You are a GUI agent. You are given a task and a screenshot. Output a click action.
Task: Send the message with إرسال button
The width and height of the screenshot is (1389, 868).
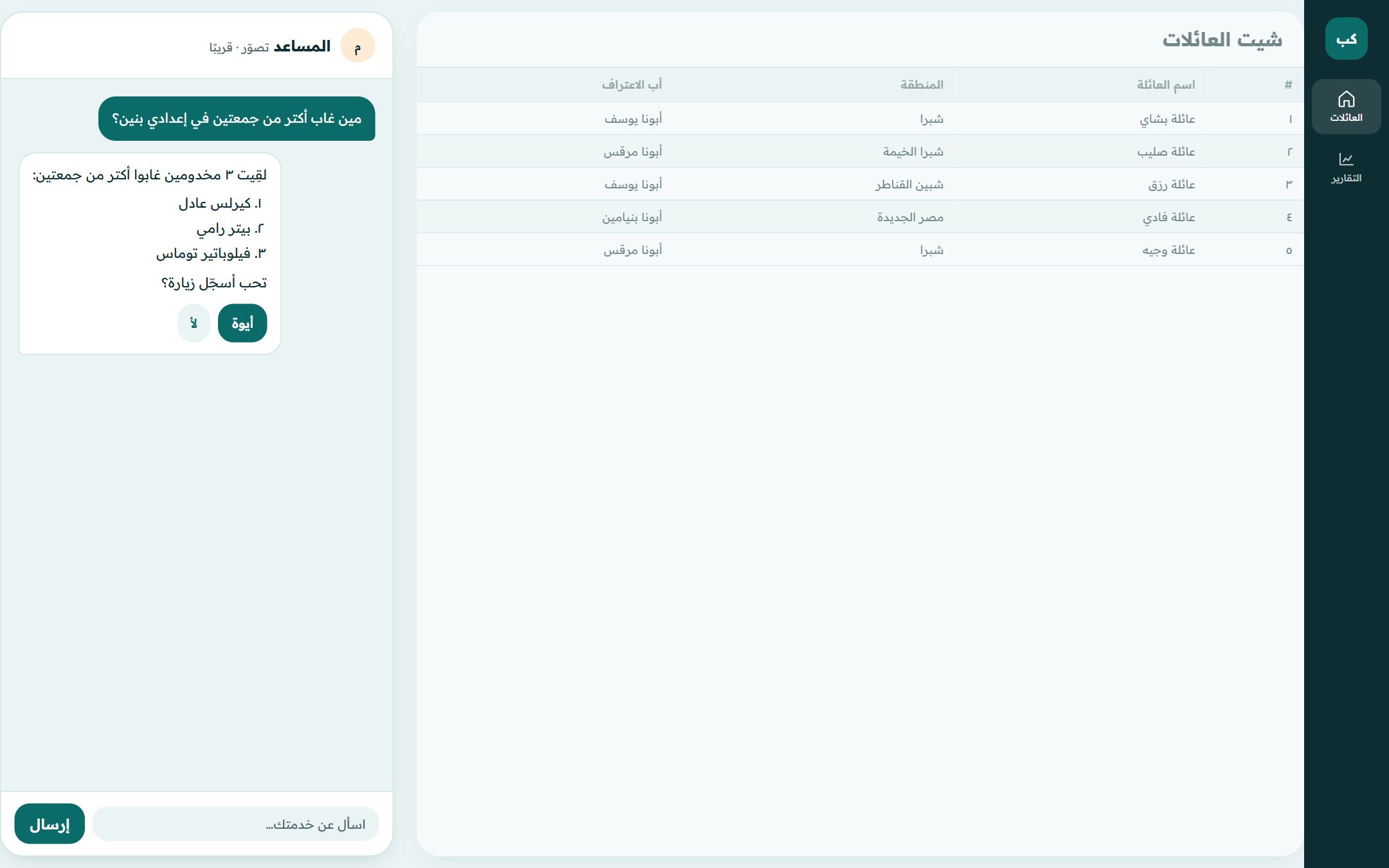[x=50, y=824]
